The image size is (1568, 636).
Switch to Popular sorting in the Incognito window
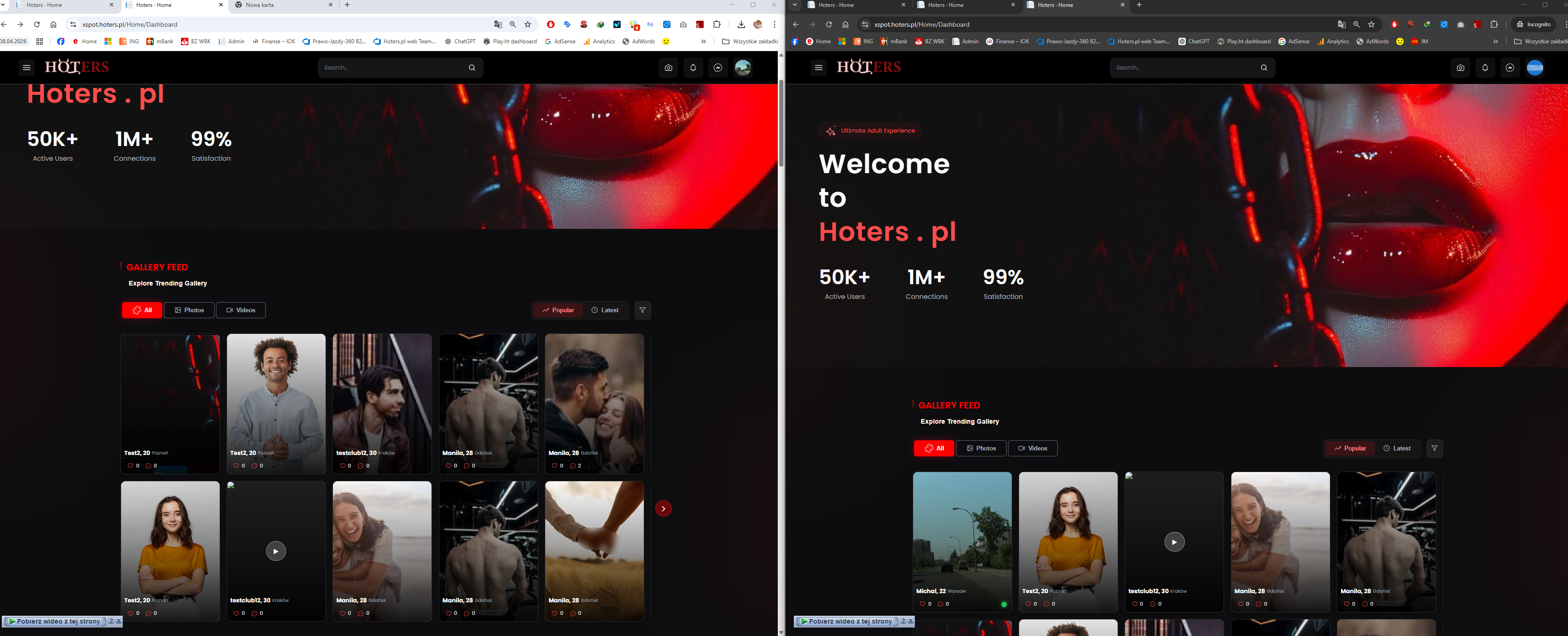1349,449
